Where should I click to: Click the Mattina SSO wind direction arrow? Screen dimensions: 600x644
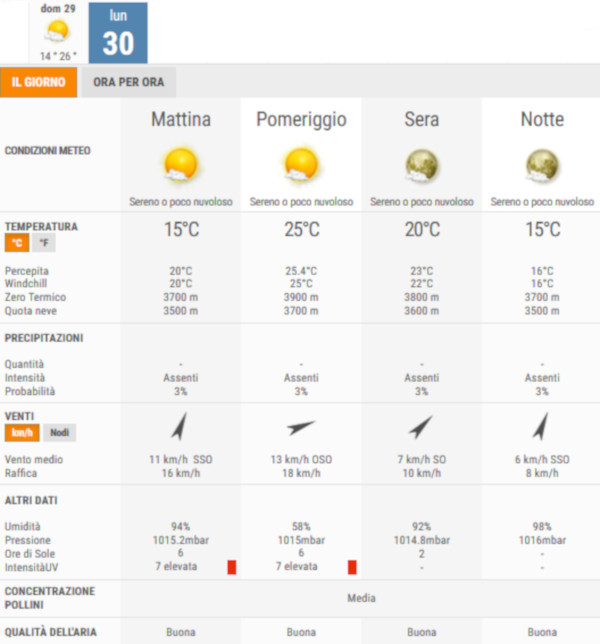tap(180, 426)
